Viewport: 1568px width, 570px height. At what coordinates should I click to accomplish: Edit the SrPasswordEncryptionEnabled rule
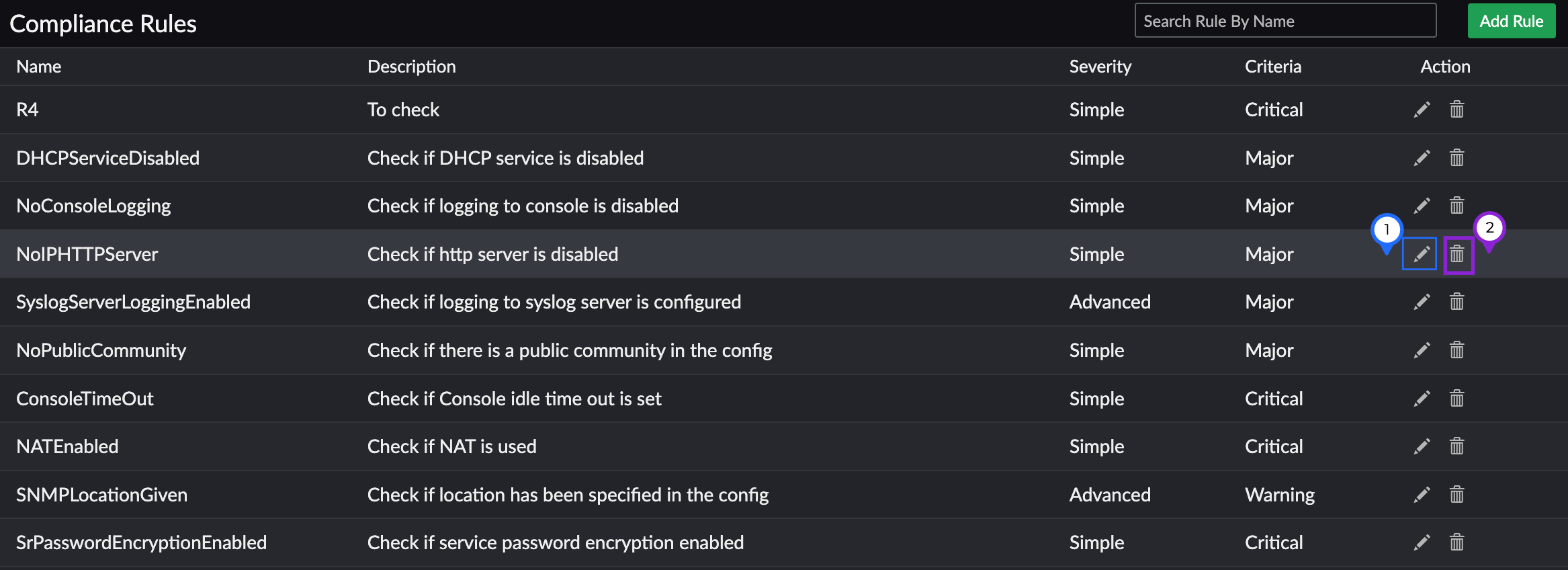1422,542
